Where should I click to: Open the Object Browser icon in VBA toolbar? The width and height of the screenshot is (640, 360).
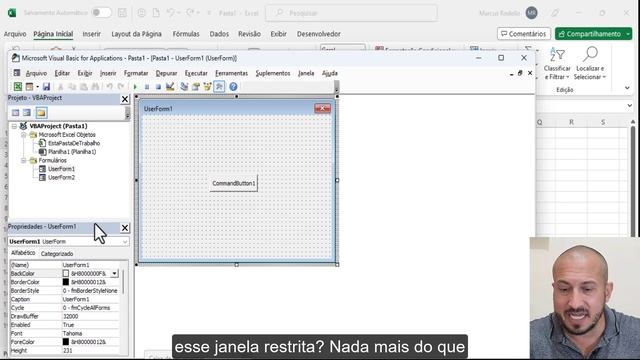pos(207,87)
